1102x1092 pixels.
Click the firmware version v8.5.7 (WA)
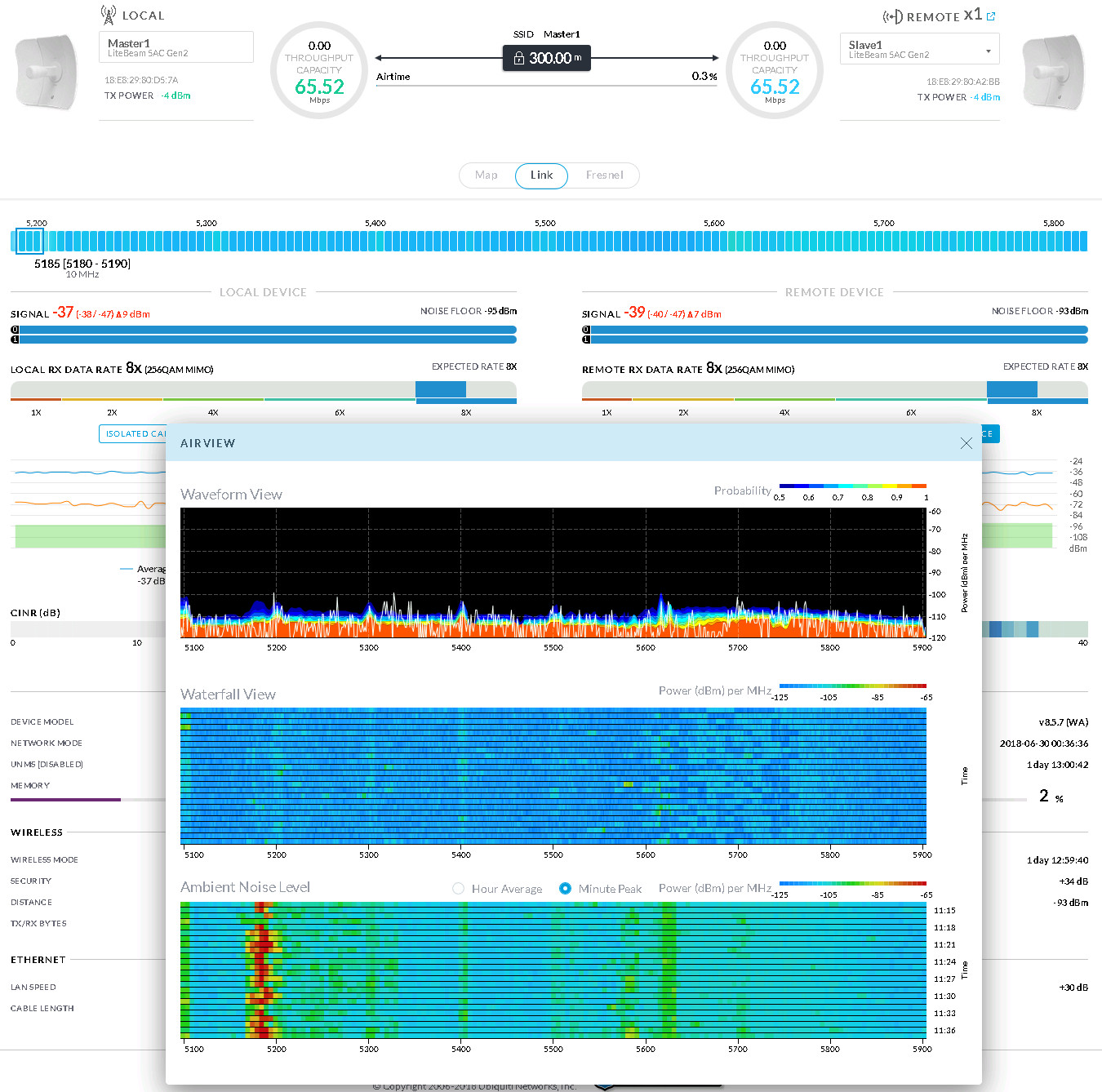[x=1064, y=722]
